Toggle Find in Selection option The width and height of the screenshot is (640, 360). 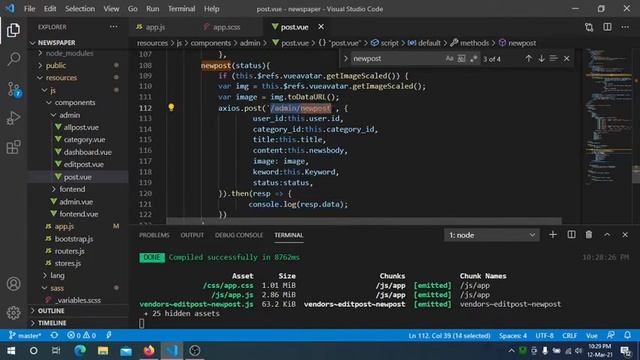553,59
